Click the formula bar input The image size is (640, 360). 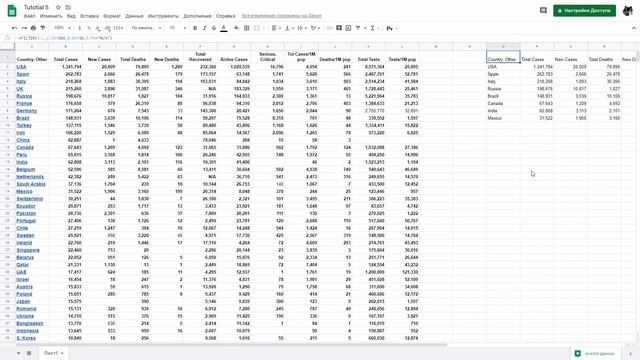click(x=327, y=38)
